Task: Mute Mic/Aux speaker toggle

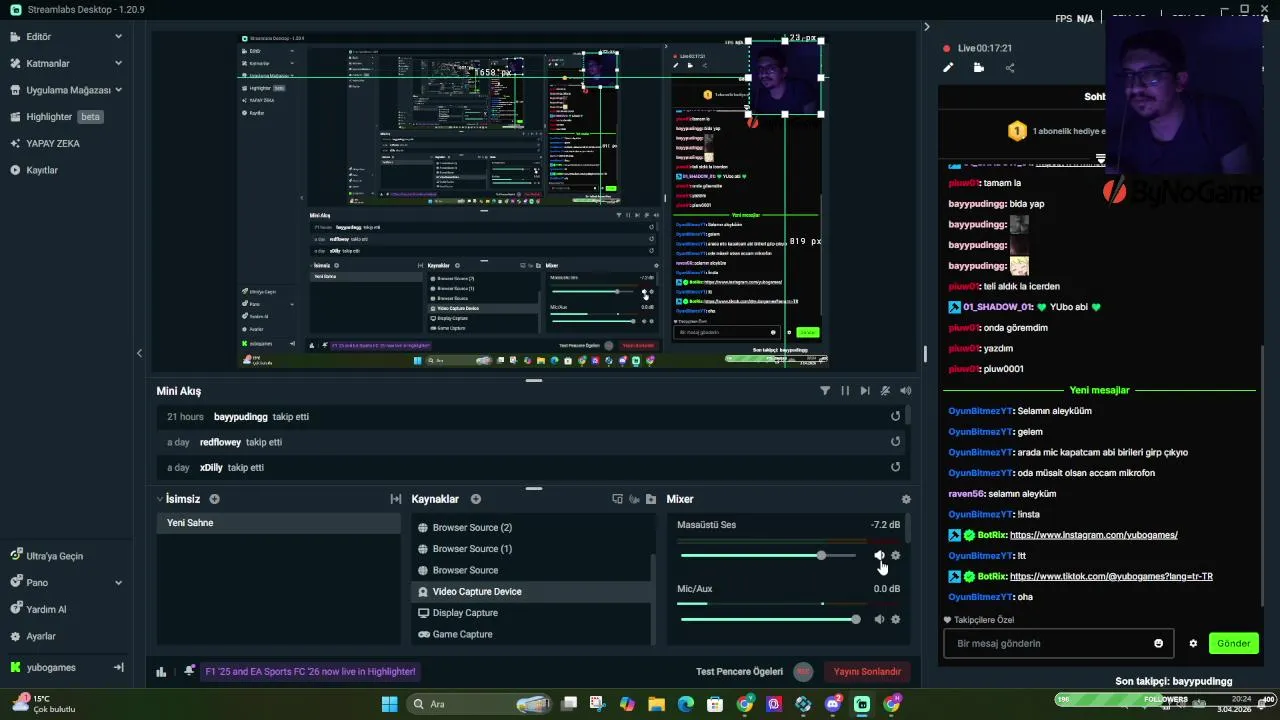Action: pos(879,619)
